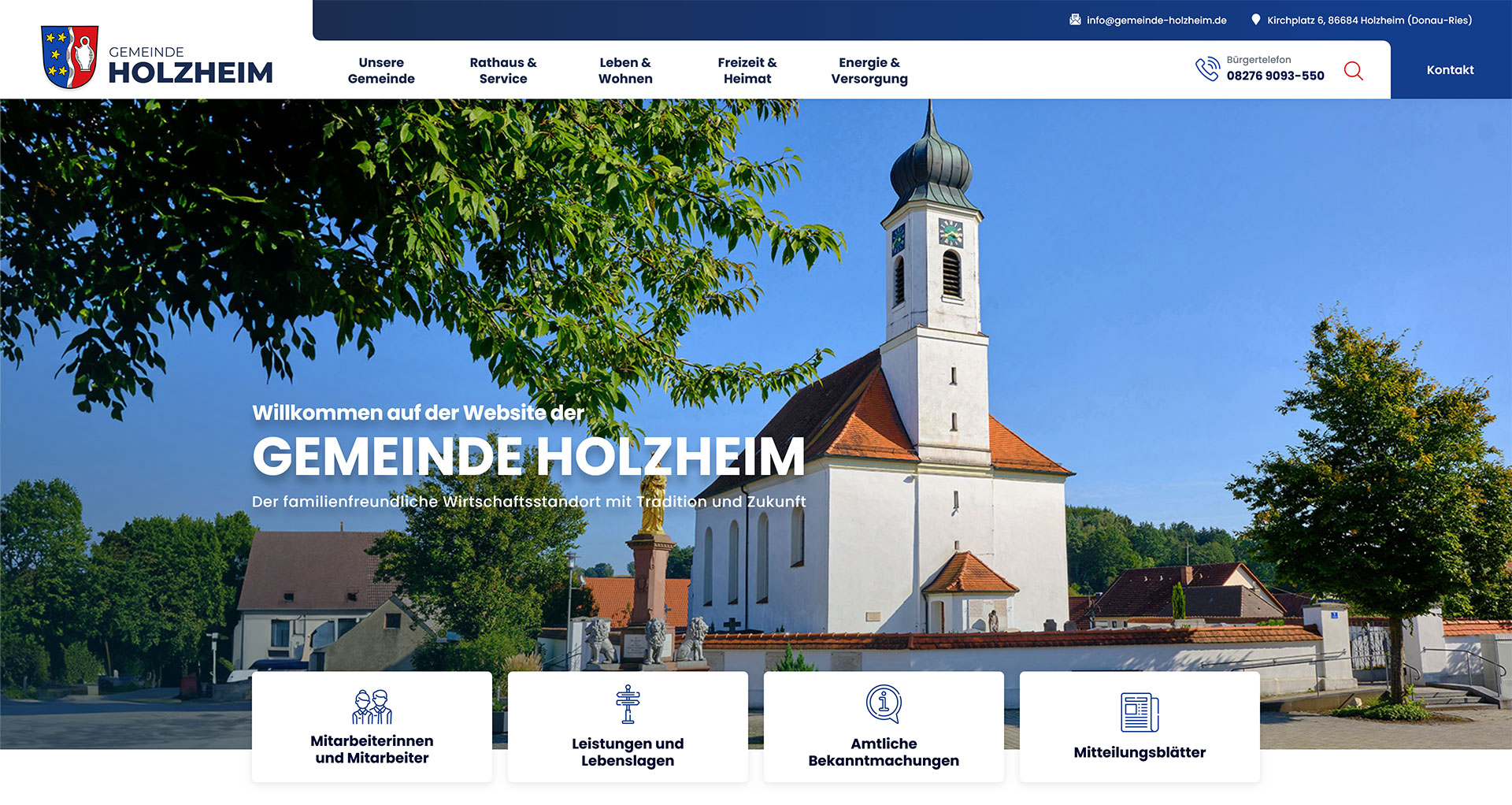The width and height of the screenshot is (1512, 805).
Task: Click the staff people icon
Action: [x=372, y=707]
